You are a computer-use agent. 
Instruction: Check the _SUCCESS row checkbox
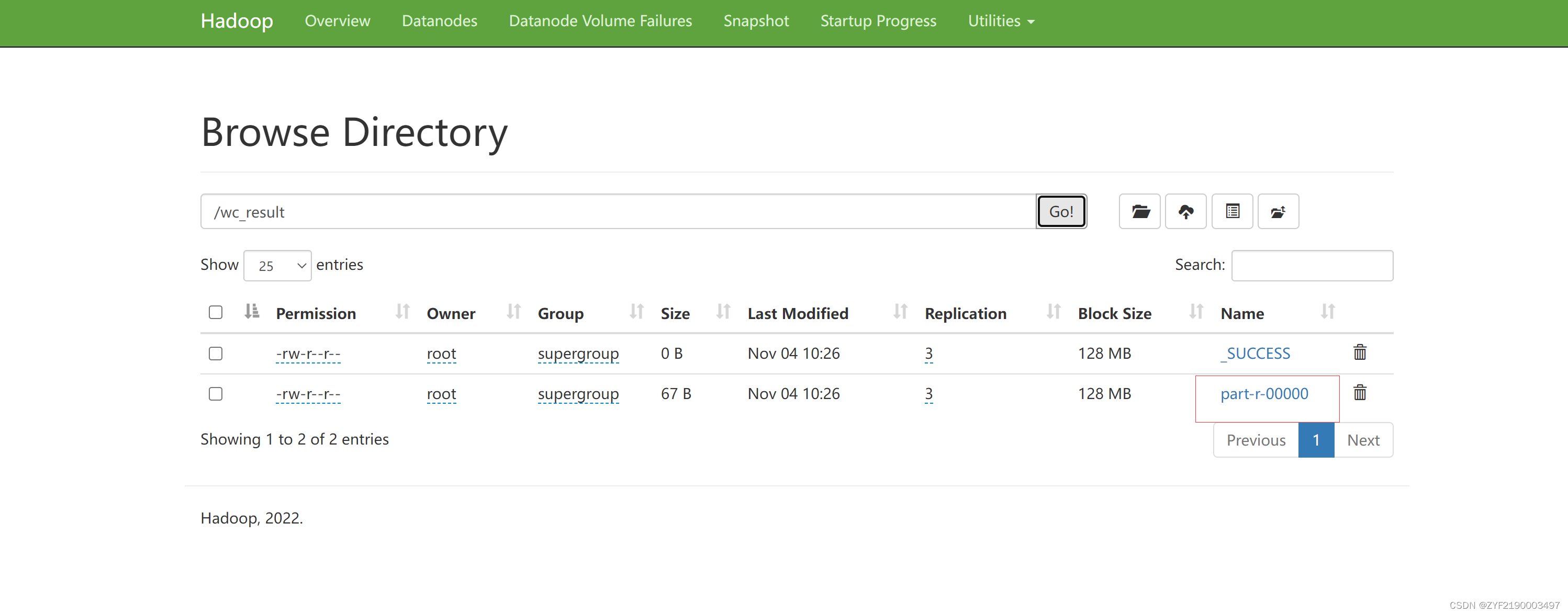pos(216,354)
